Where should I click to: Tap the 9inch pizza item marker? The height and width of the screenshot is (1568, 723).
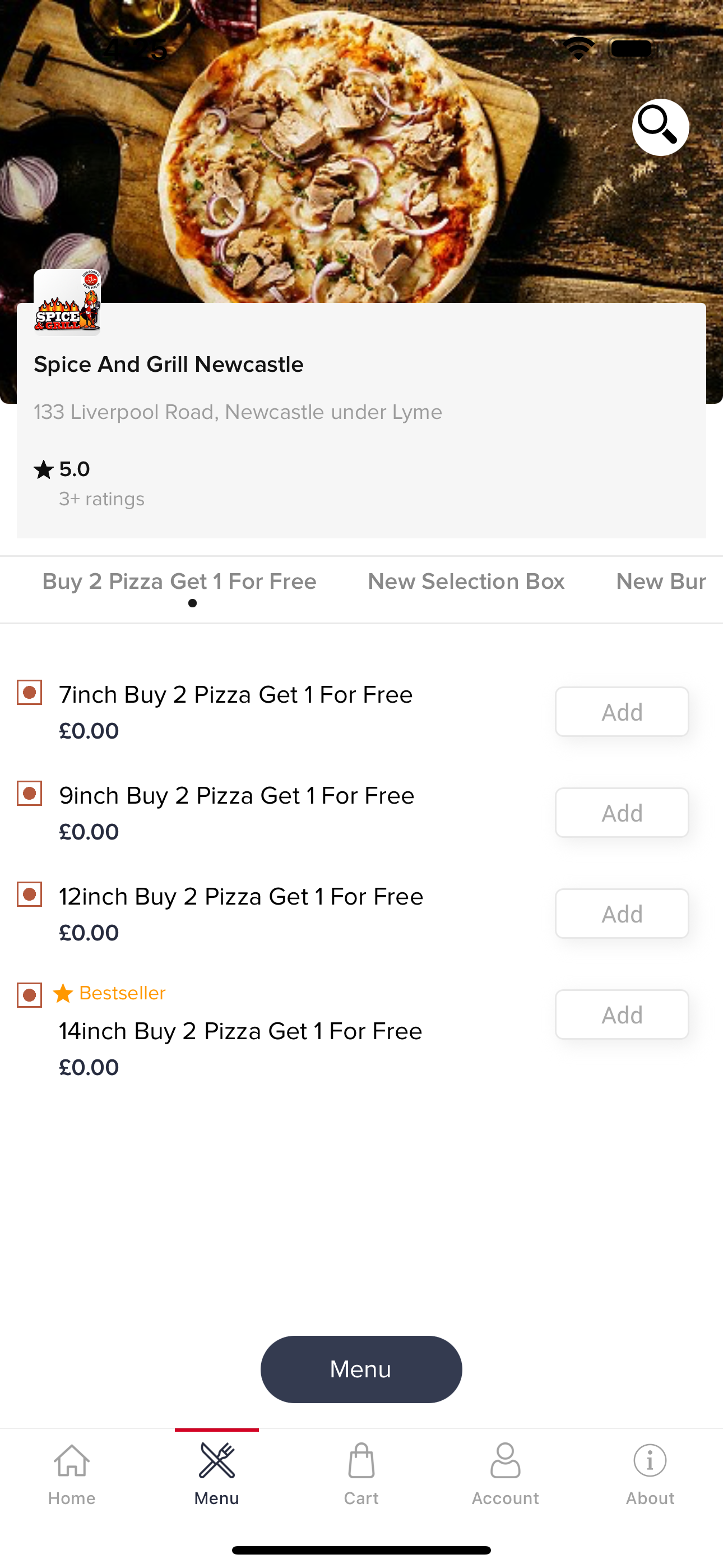click(29, 793)
